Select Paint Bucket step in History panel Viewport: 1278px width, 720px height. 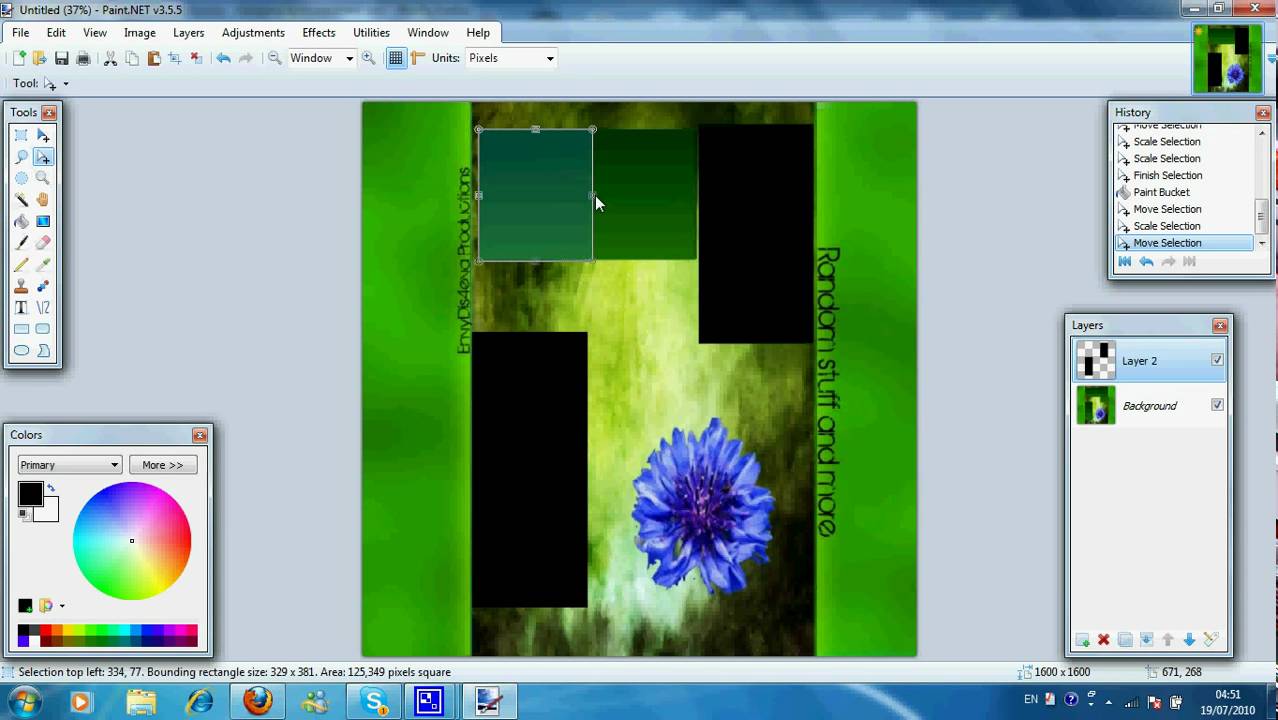click(1161, 192)
